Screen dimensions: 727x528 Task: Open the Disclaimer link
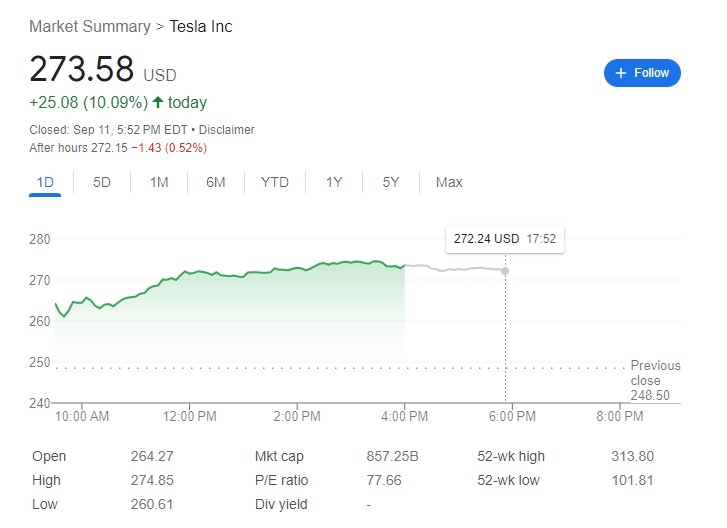(x=227, y=130)
